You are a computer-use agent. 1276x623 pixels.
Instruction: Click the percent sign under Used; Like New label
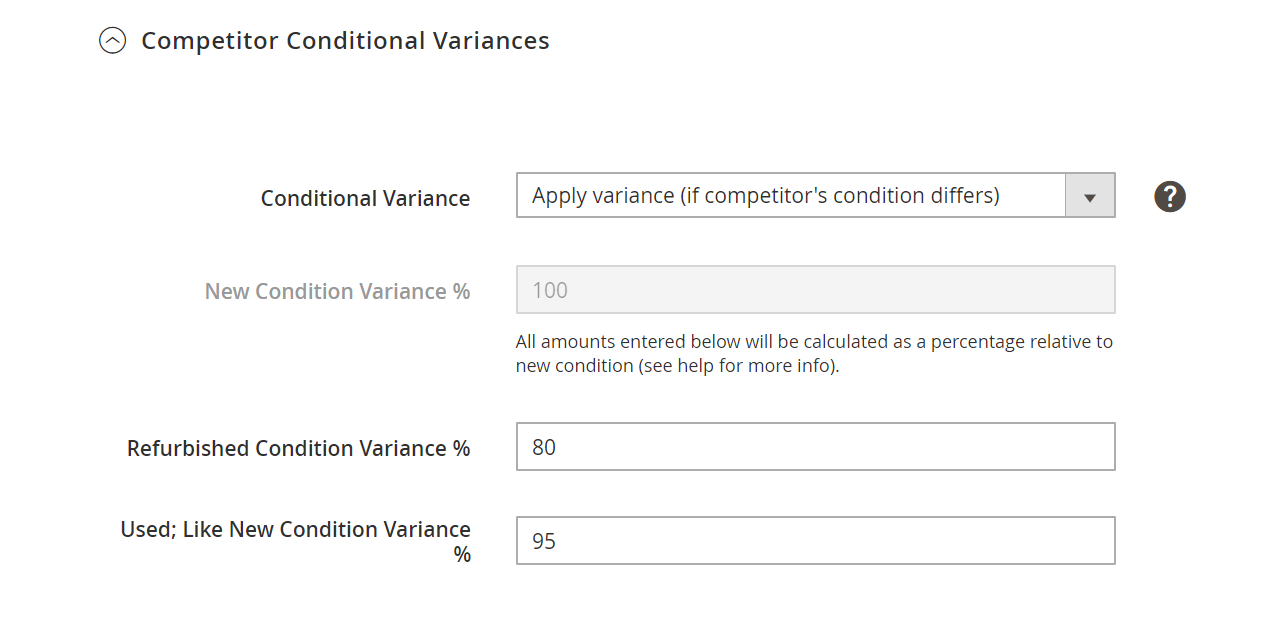462,554
